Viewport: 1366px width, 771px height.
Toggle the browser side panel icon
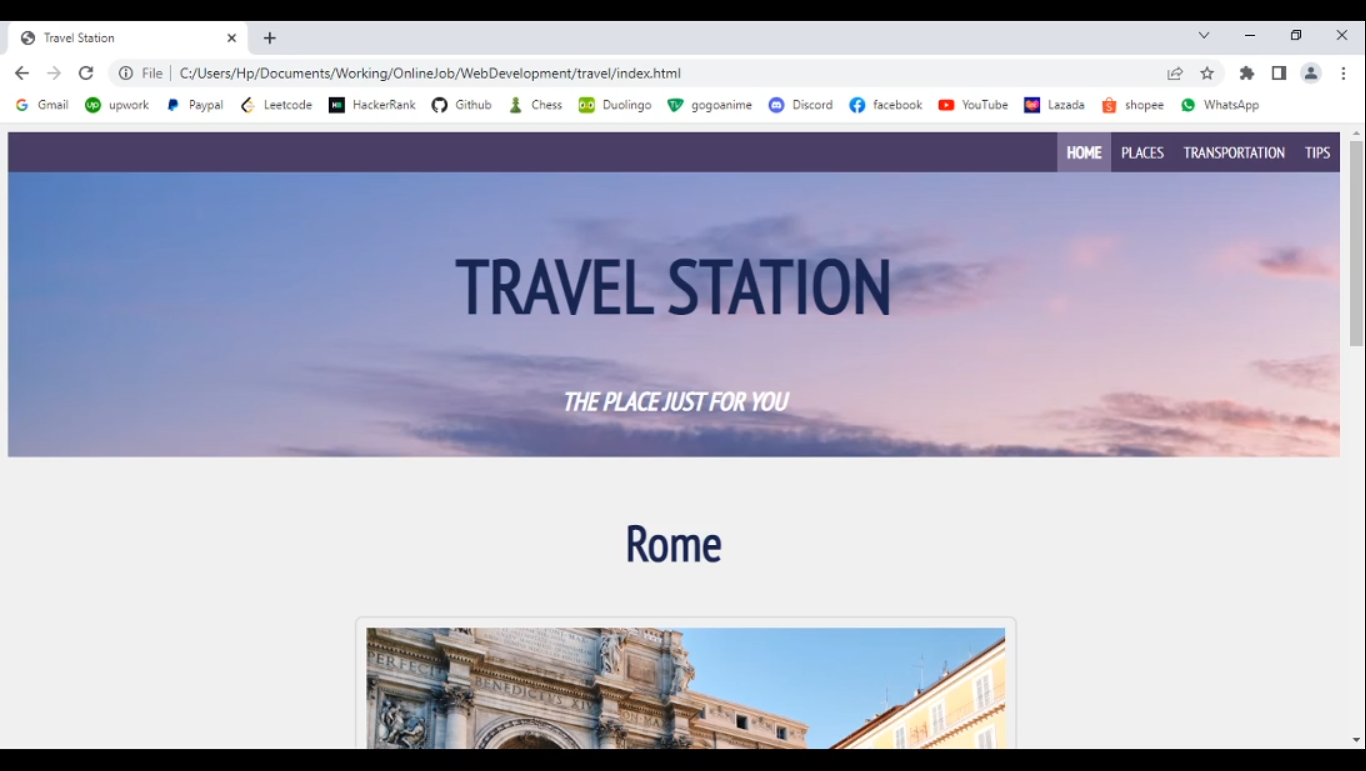click(x=1279, y=73)
